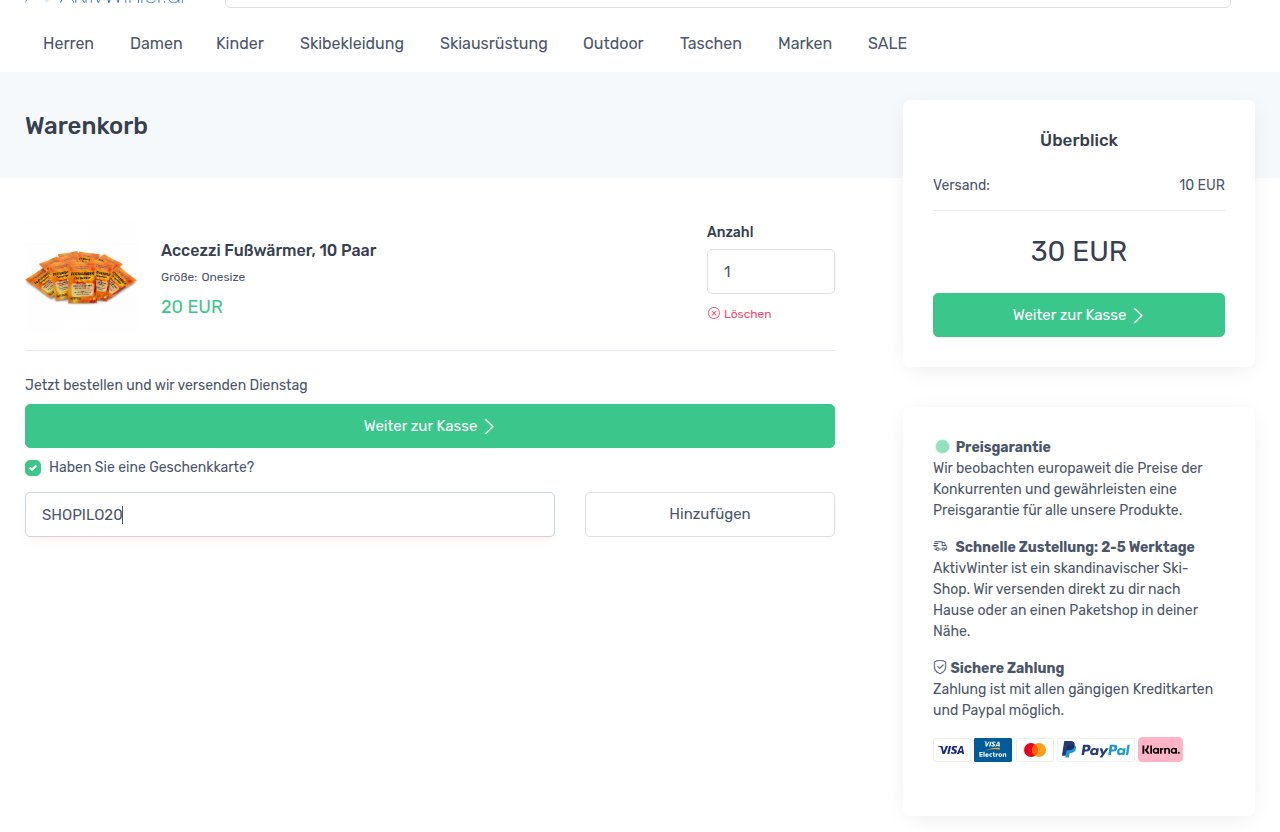
Task: Click the Visa Electron payment icon
Action: 993,750
